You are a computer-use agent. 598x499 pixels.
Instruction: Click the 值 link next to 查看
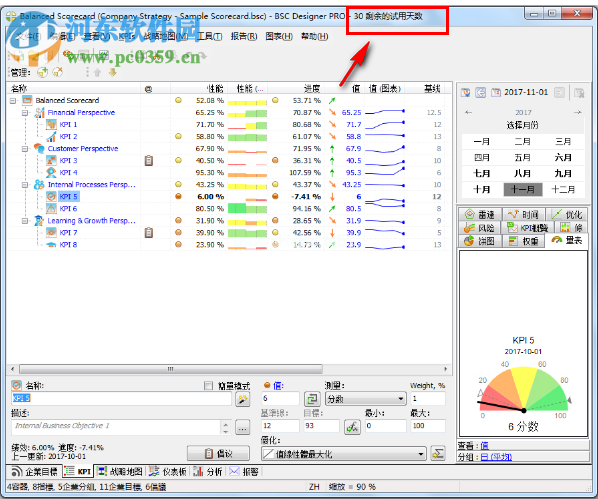[484, 446]
